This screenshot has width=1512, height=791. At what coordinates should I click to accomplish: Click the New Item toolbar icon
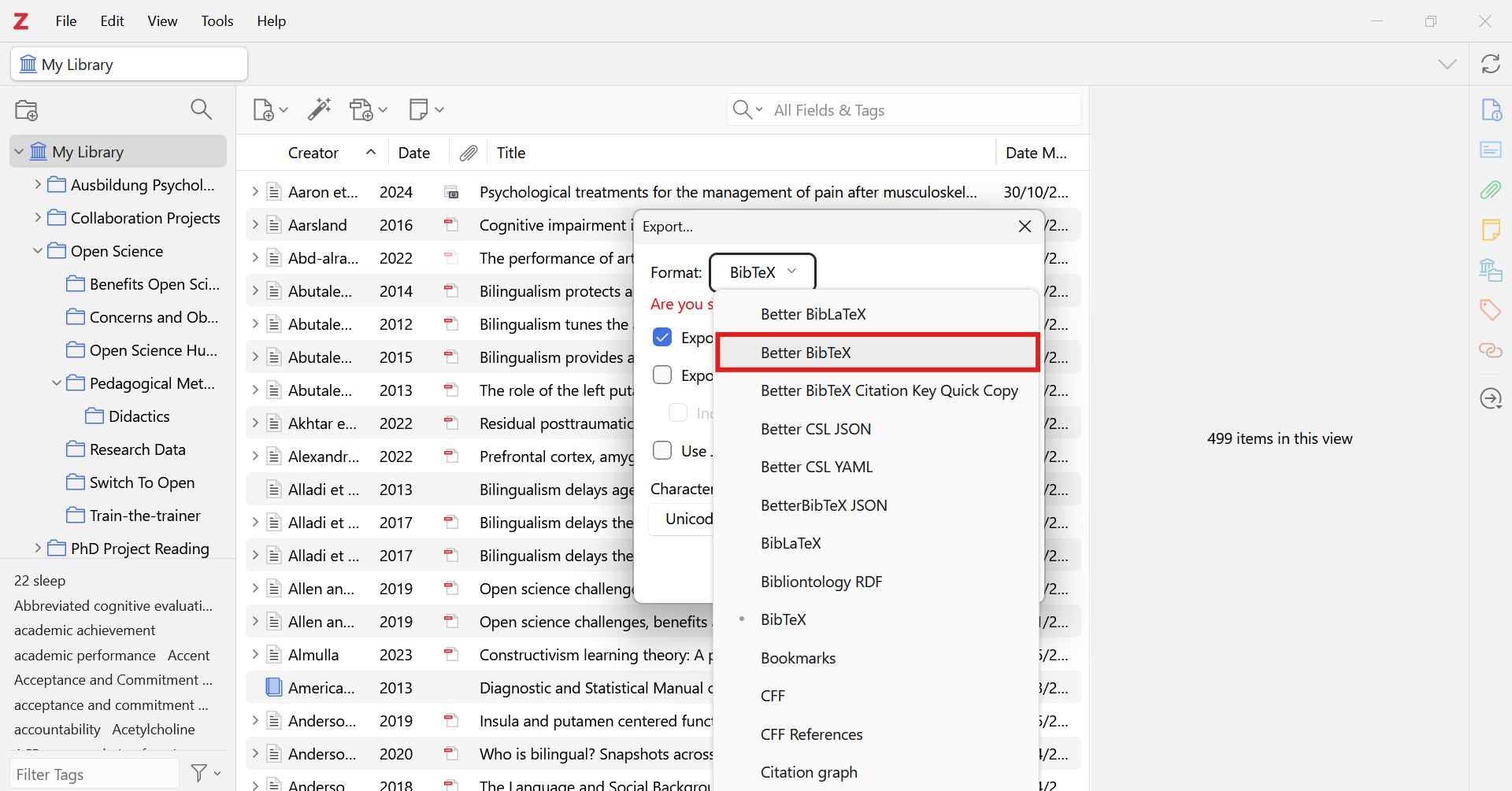coord(270,109)
